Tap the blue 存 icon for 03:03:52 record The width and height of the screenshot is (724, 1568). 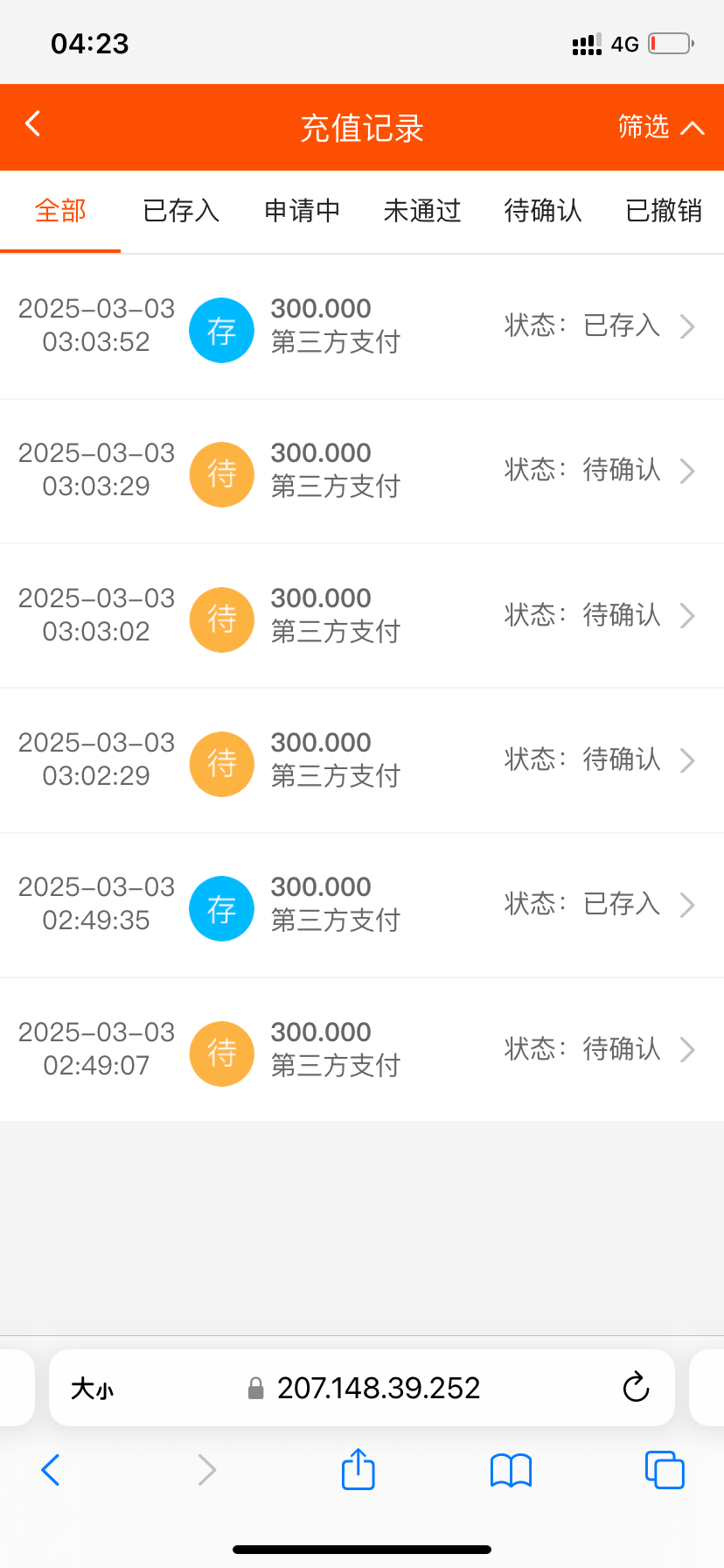(x=222, y=331)
